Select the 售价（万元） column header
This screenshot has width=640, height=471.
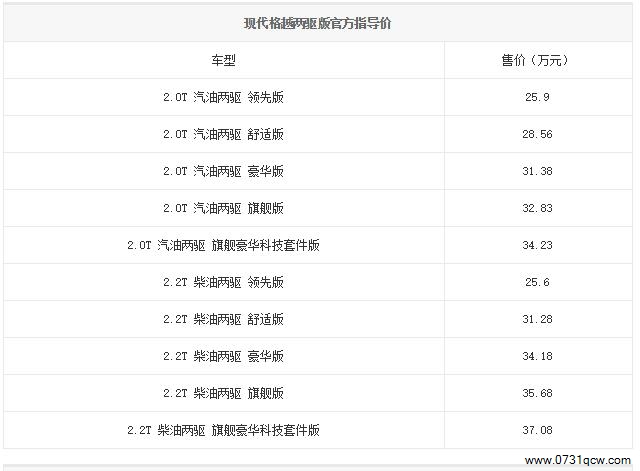coord(534,60)
